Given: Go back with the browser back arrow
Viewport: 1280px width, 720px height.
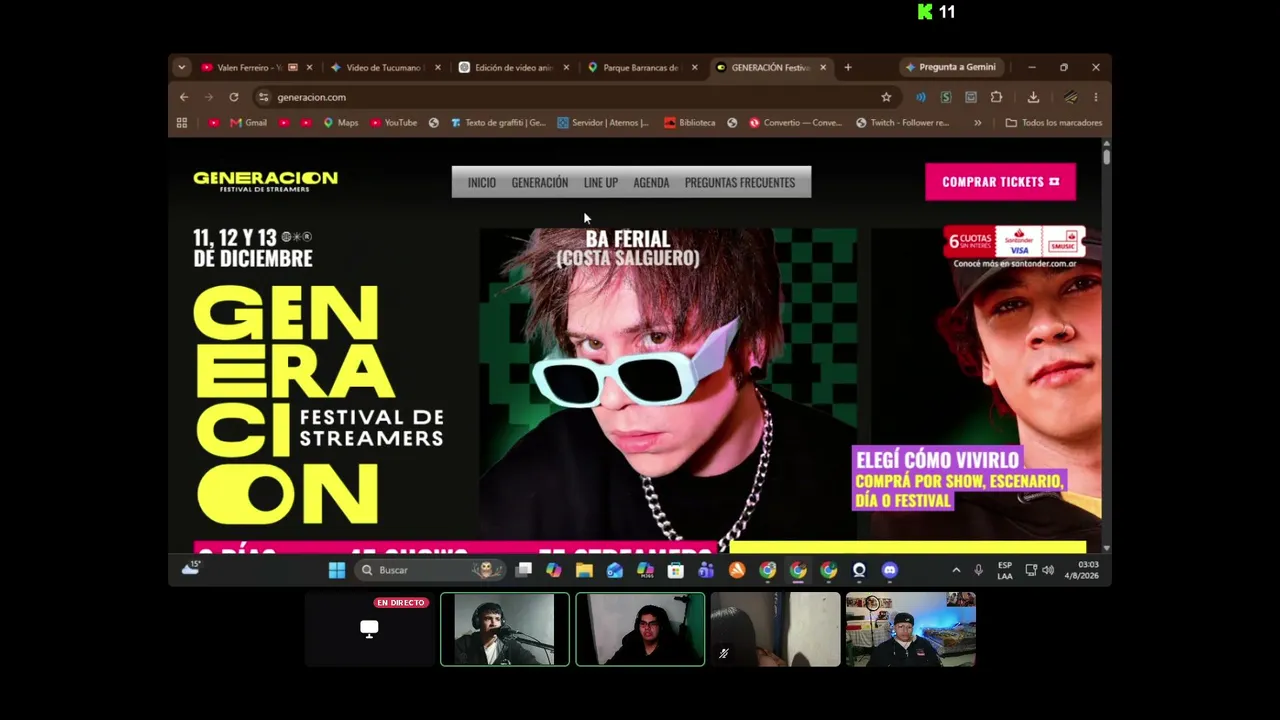Looking at the screenshot, I should coord(184,97).
